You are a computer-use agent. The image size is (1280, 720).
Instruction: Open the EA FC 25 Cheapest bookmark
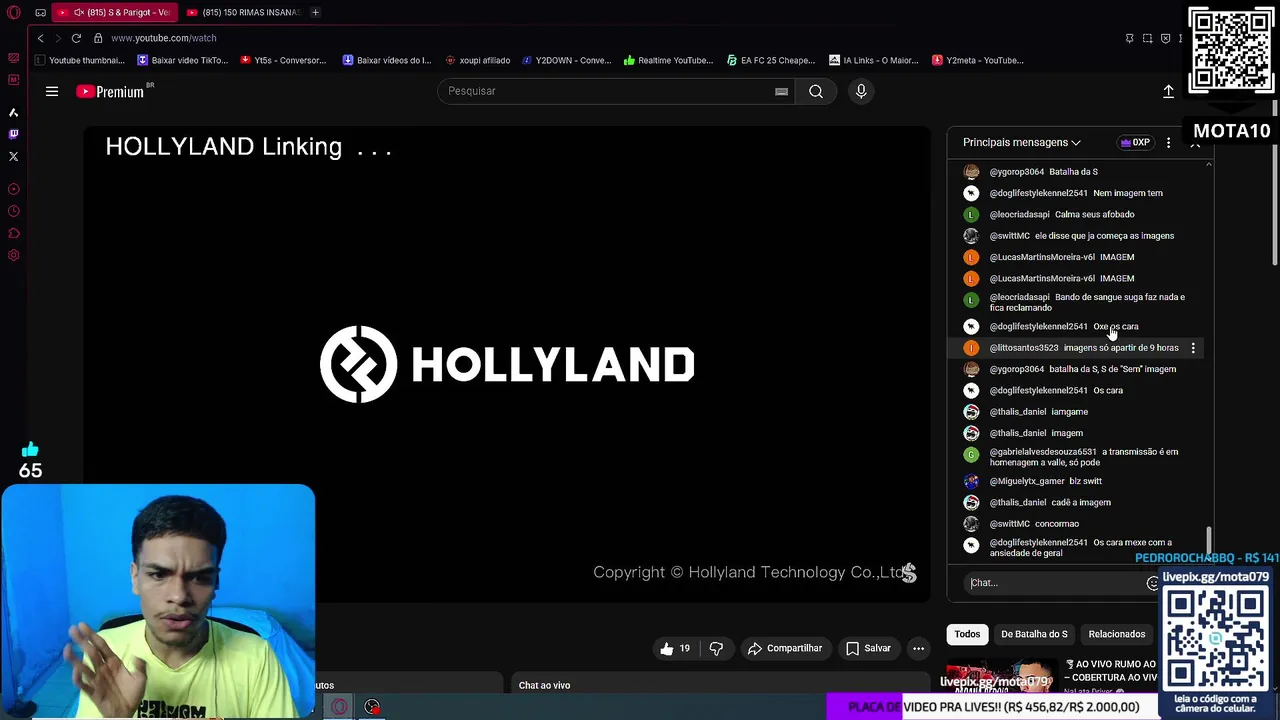pyautogui.click(x=771, y=60)
